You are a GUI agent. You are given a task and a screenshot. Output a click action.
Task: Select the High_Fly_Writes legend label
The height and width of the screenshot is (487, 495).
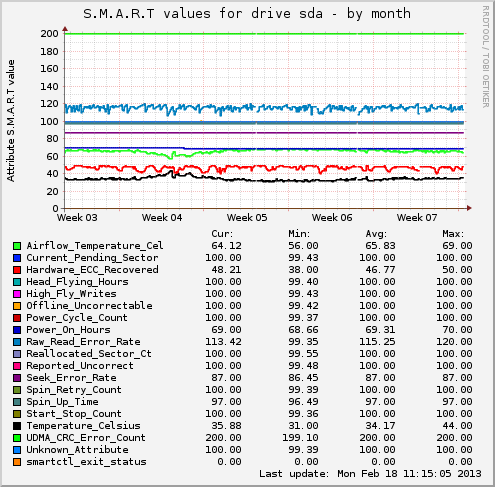71,294
